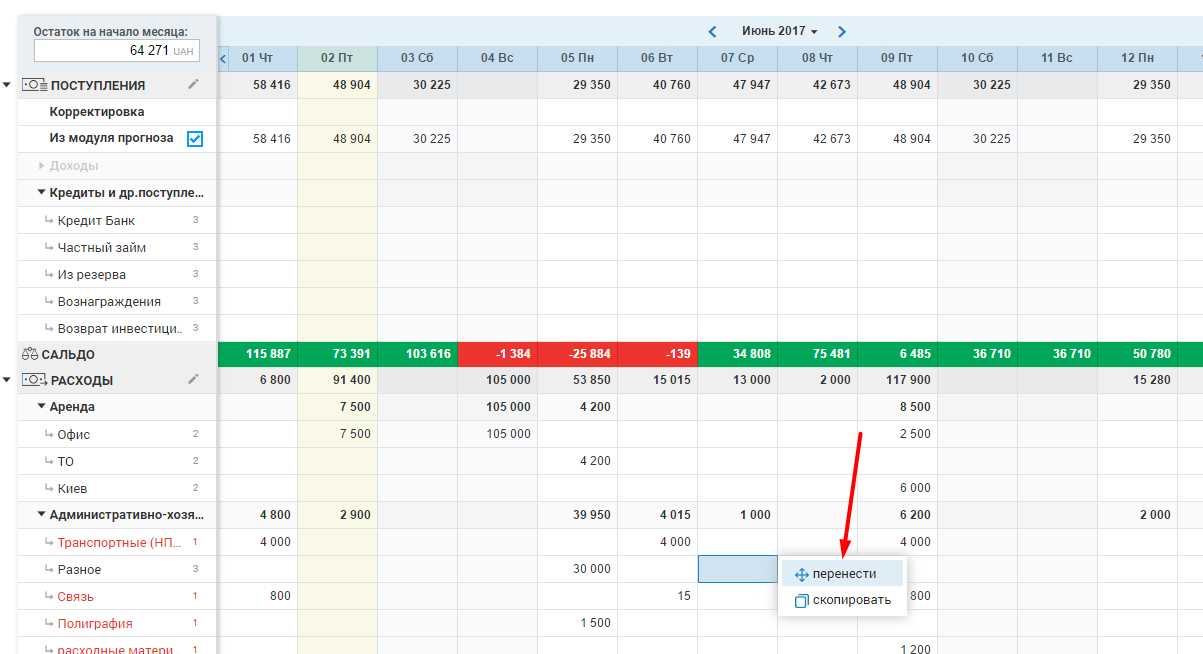
Task: Click the red Связь expense item
Action: (x=75, y=596)
